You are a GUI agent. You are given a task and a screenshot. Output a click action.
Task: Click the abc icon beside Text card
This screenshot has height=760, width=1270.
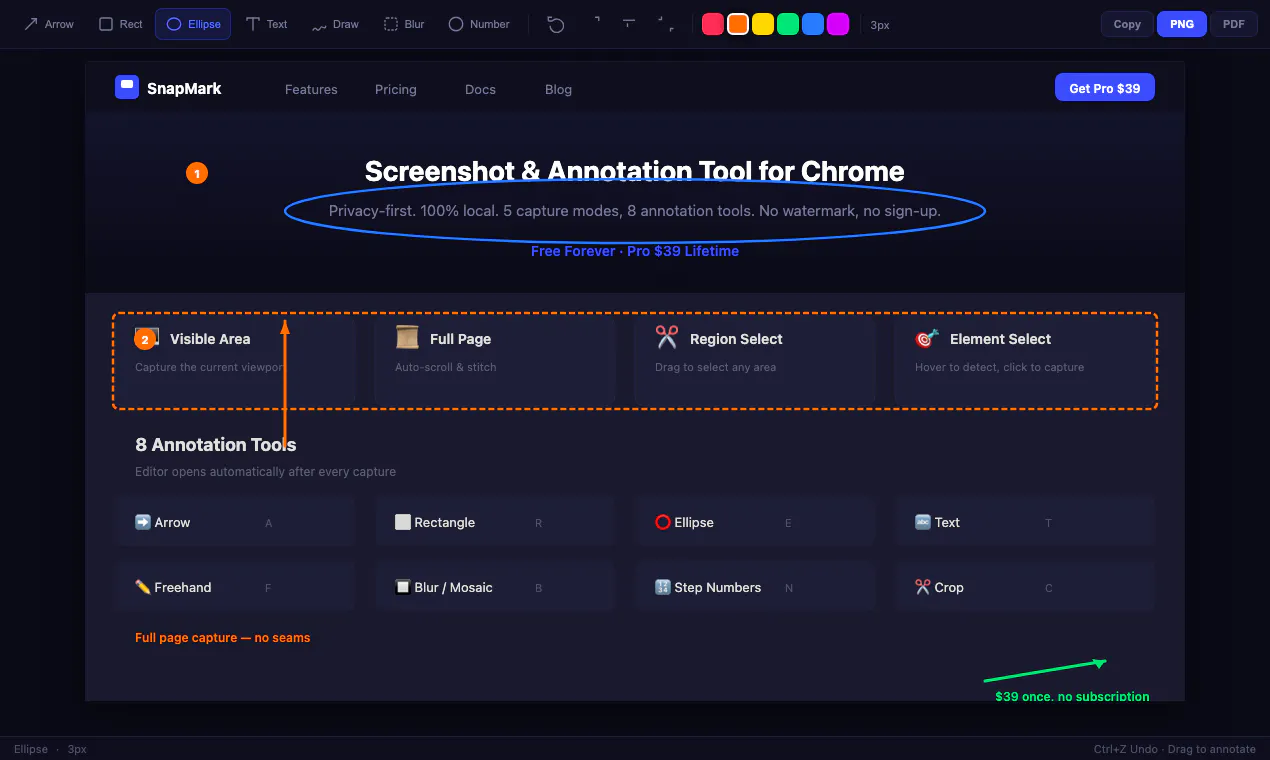pyautogui.click(x=923, y=522)
